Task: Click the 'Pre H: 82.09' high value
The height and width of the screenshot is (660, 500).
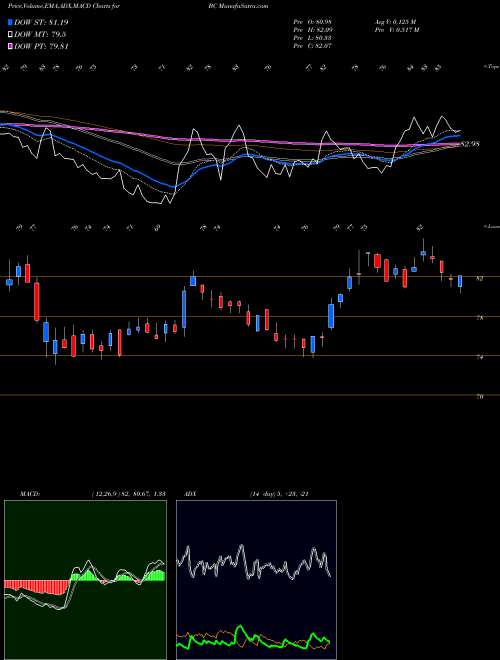Action: [x=313, y=30]
